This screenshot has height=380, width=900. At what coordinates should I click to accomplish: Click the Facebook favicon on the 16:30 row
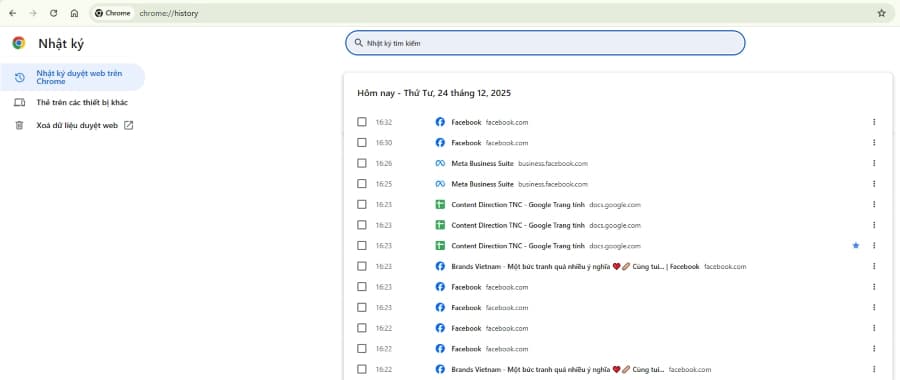(x=440, y=143)
